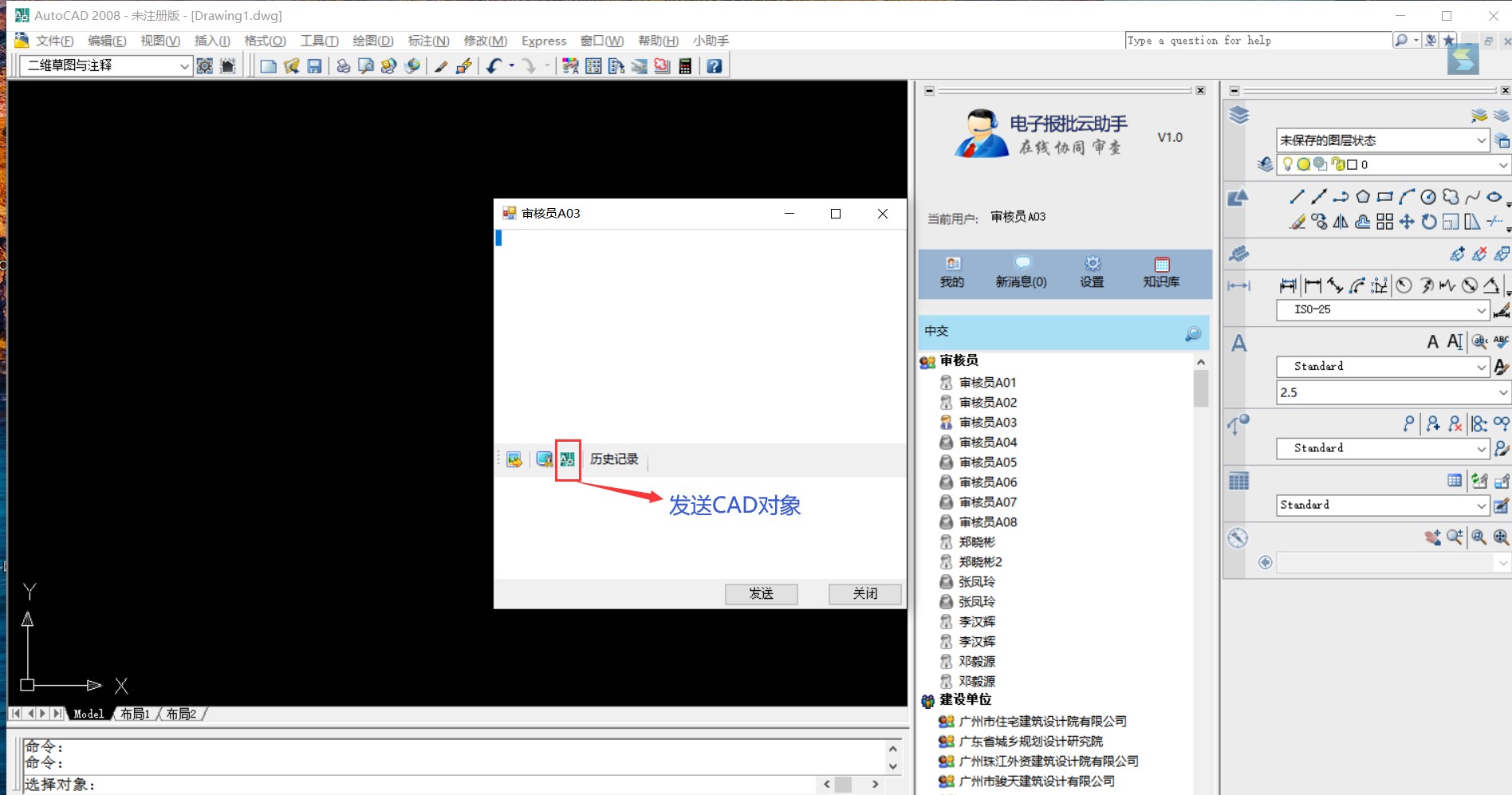
Task: Choose the Rotate modify tool
Action: 1428,222
